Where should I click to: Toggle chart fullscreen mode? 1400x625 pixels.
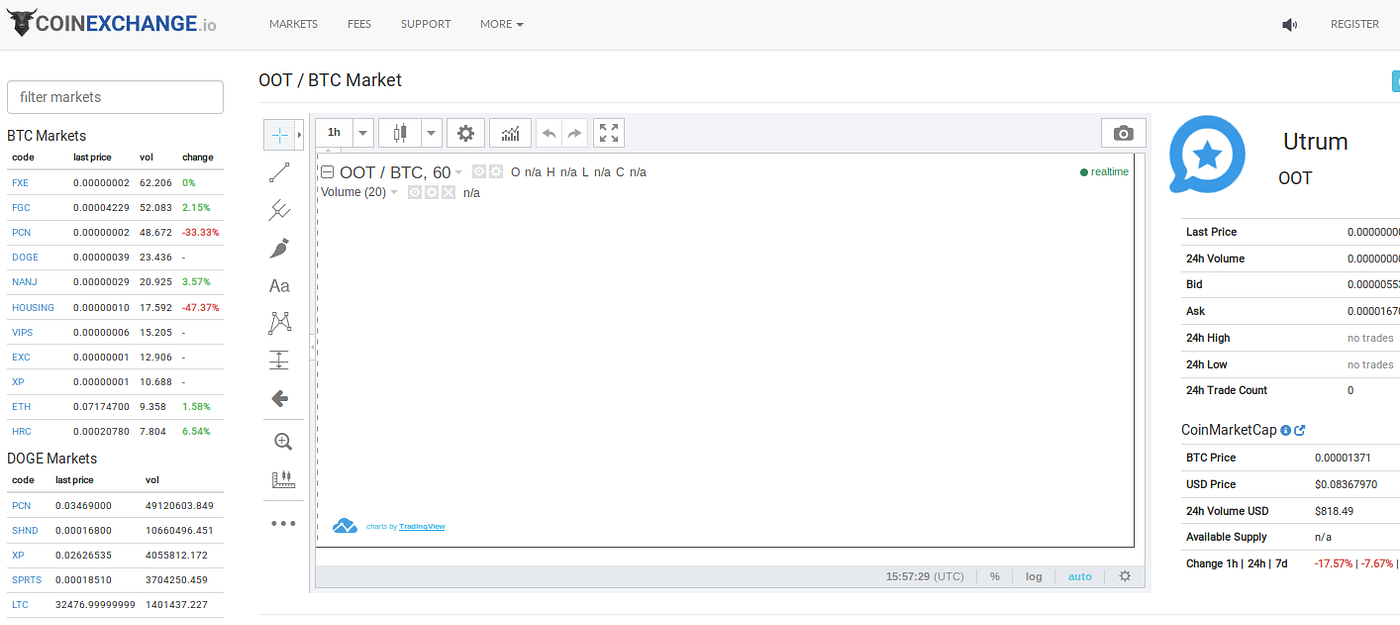pos(609,132)
